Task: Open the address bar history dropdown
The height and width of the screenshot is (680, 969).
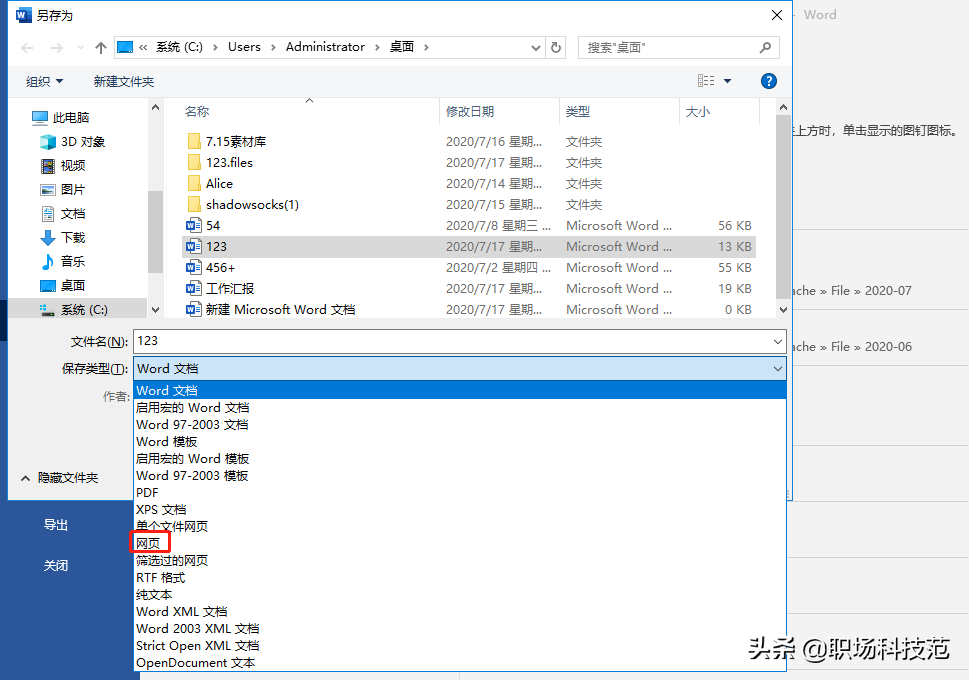Action: click(x=535, y=48)
